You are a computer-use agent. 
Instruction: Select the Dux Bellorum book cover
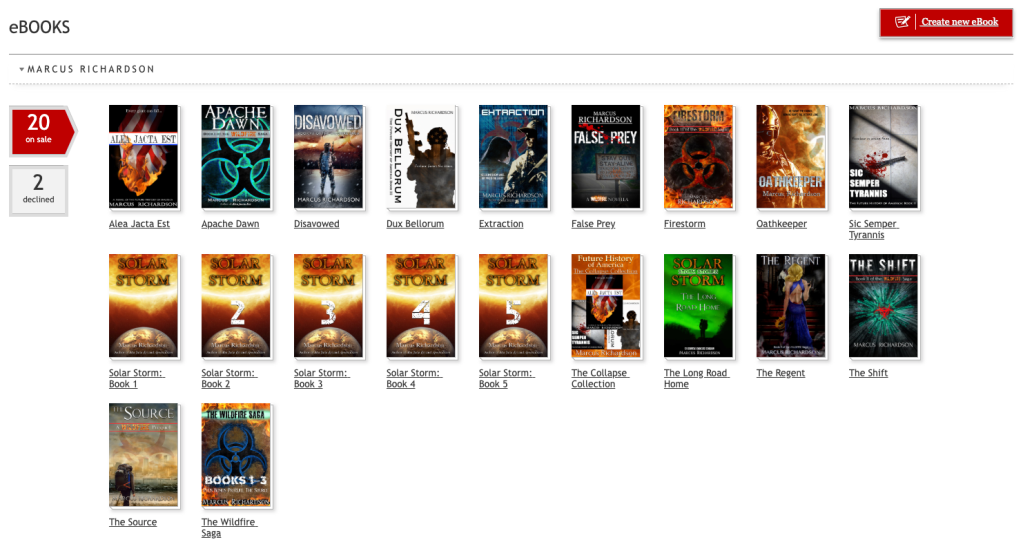pyautogui.click(x=421, y=156)
